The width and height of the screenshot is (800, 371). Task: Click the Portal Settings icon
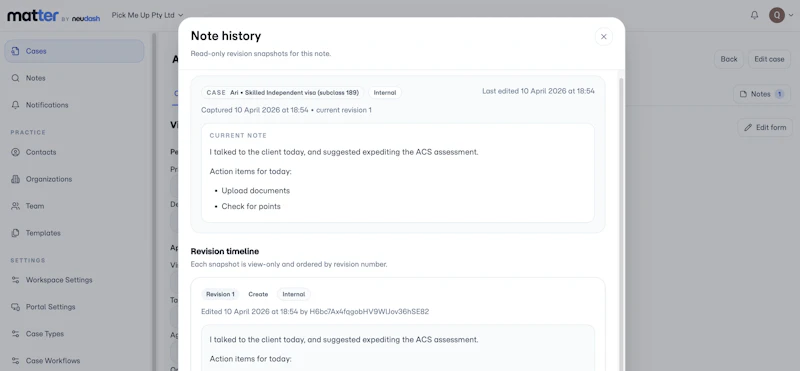click(15, 307)
